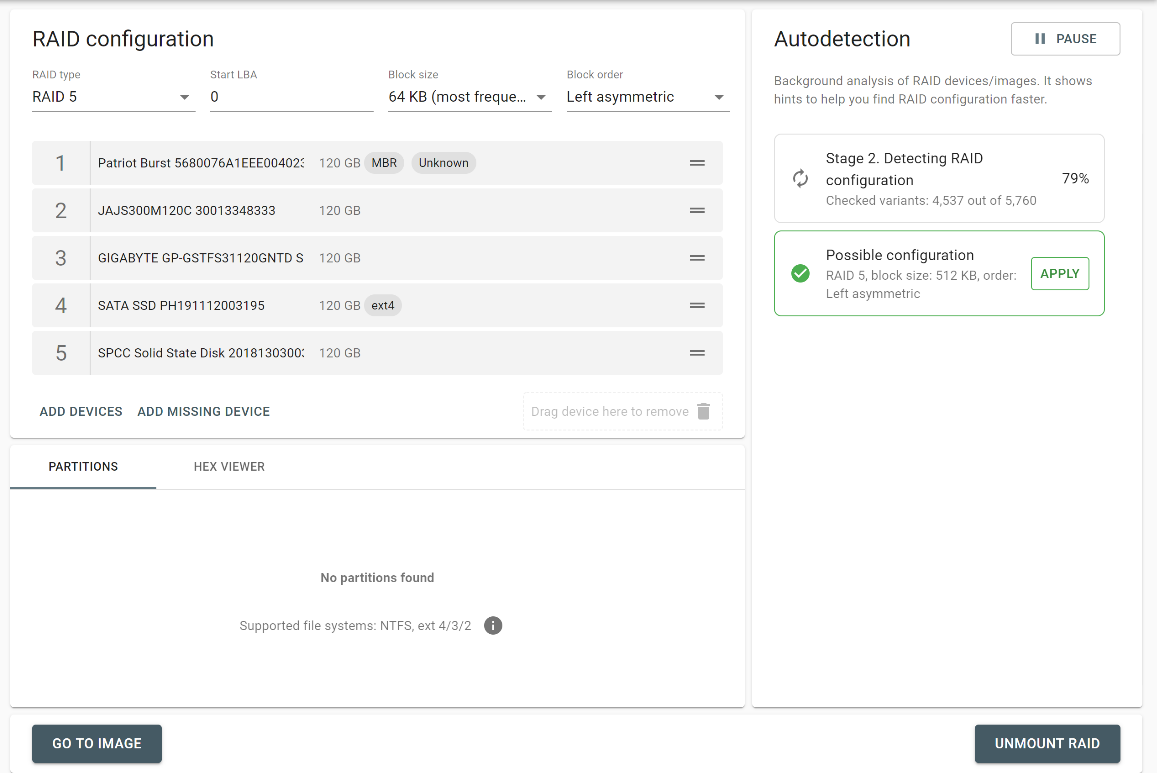Open the RAID type dropdown
The height and width of the screenshot is (773, 1157).
(114, 97)
